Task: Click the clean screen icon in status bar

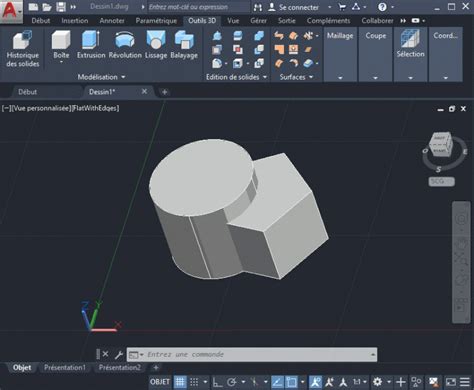Action: point(450,382)
